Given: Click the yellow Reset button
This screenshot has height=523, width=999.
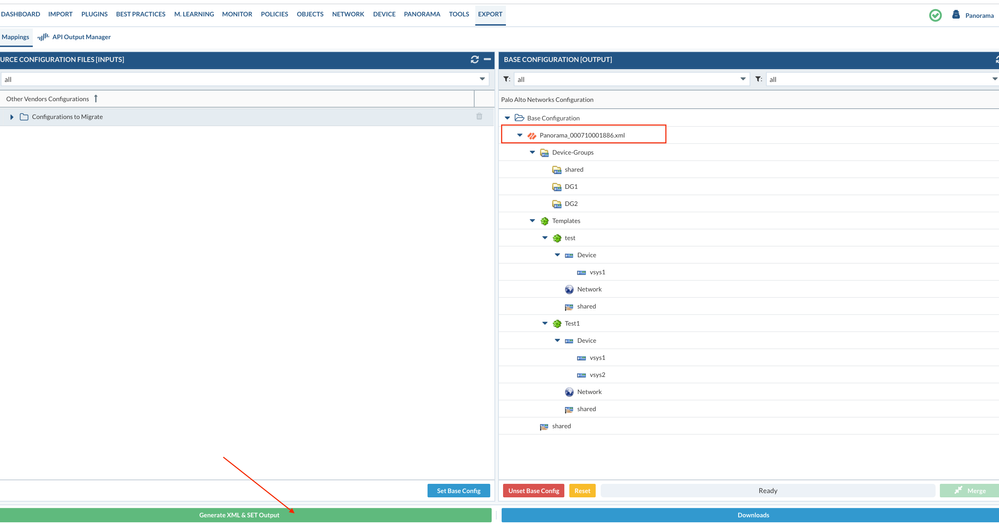Looking at the screenshot, I should coord(582,491).
